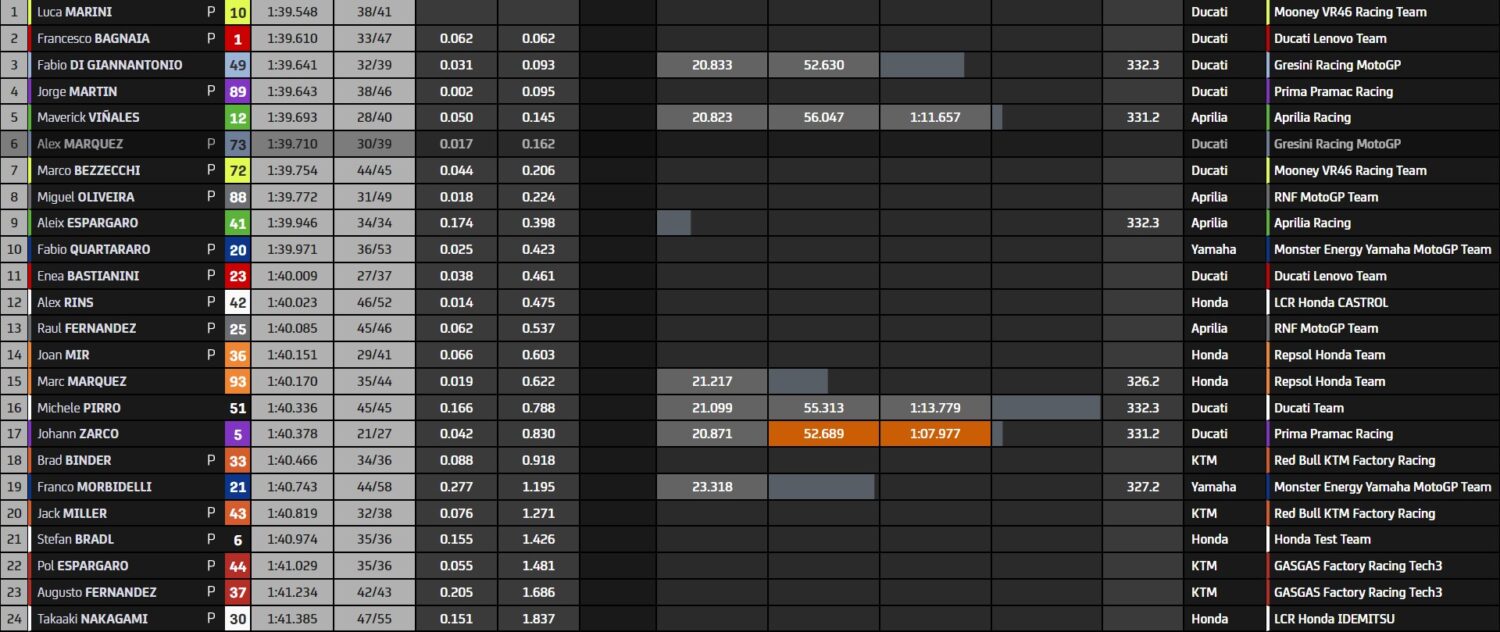
Task: Click Franco MORBIDELLI's interval 0.277
Action: (x=457, y=487)
